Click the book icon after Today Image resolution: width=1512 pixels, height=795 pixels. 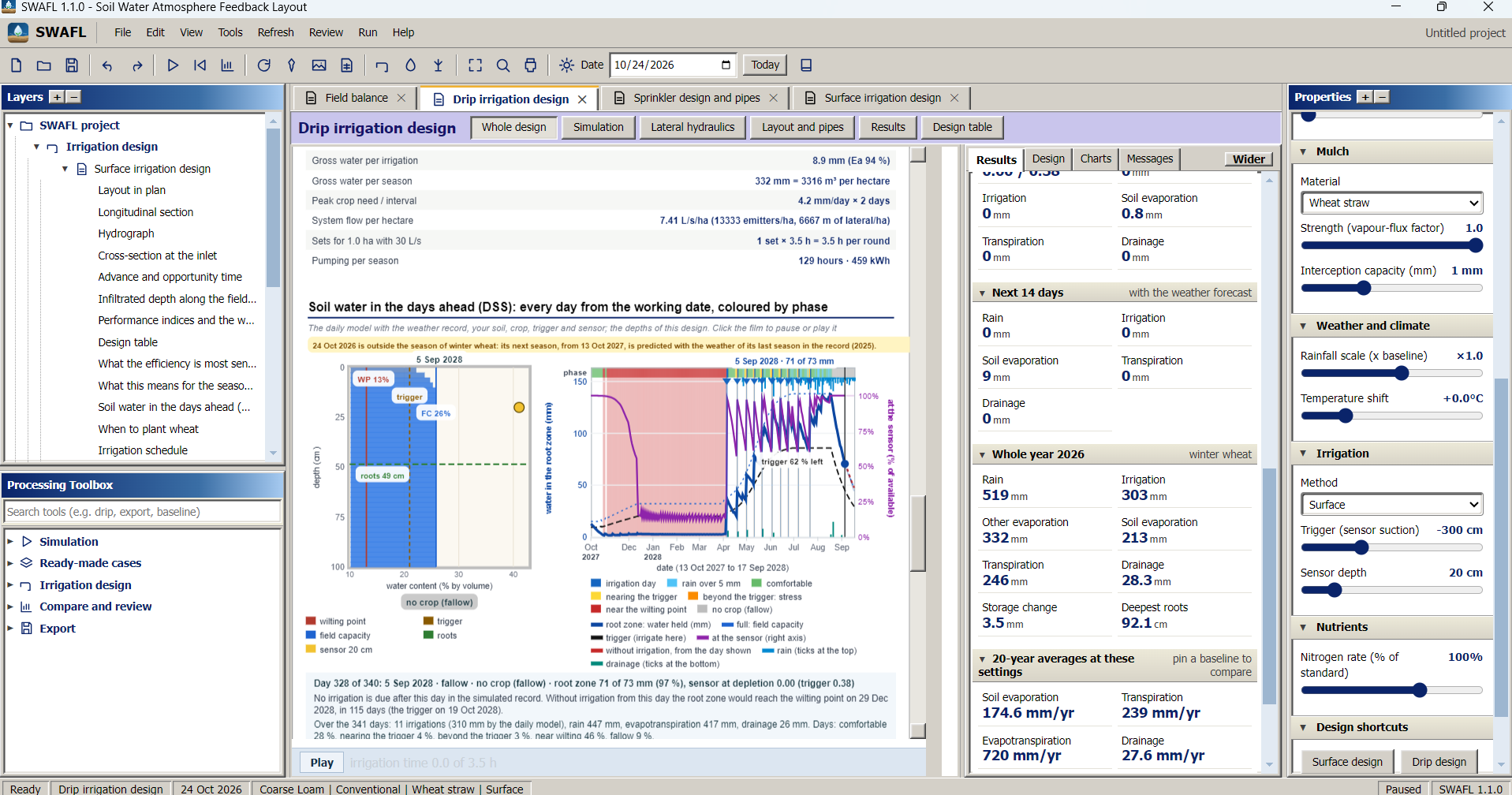click(x=806, y=65)
